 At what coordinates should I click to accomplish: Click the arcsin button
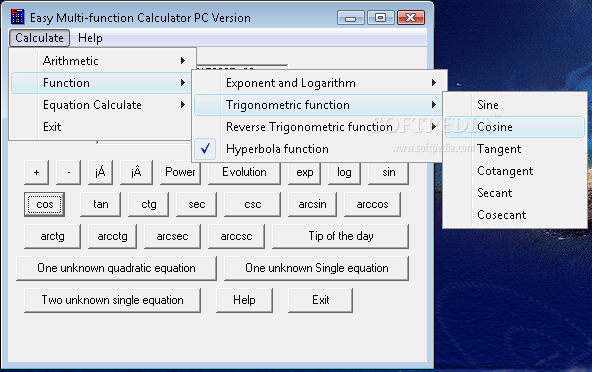[312, 204]
